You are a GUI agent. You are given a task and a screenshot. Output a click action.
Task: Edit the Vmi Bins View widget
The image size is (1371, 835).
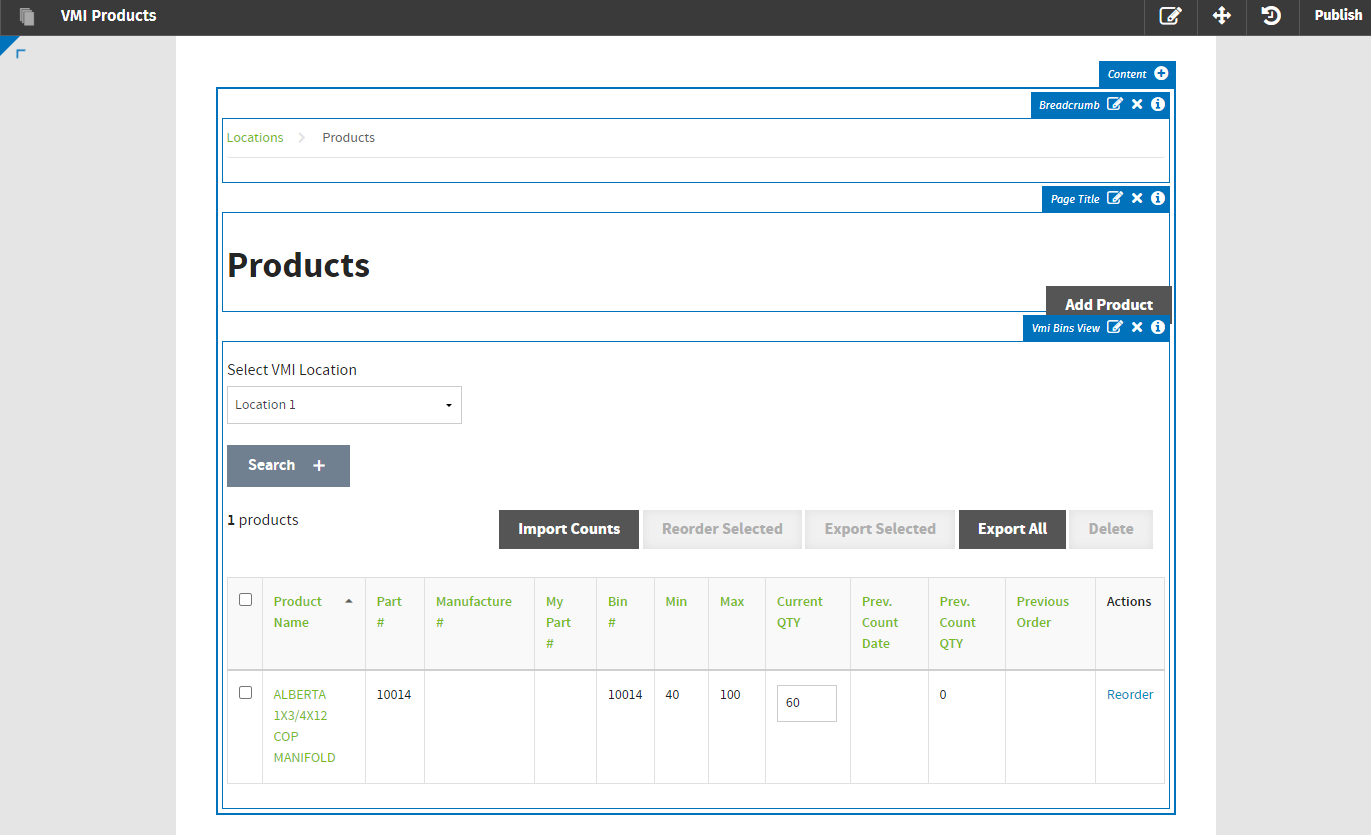pyautogui.click(x=1115, y=327)
